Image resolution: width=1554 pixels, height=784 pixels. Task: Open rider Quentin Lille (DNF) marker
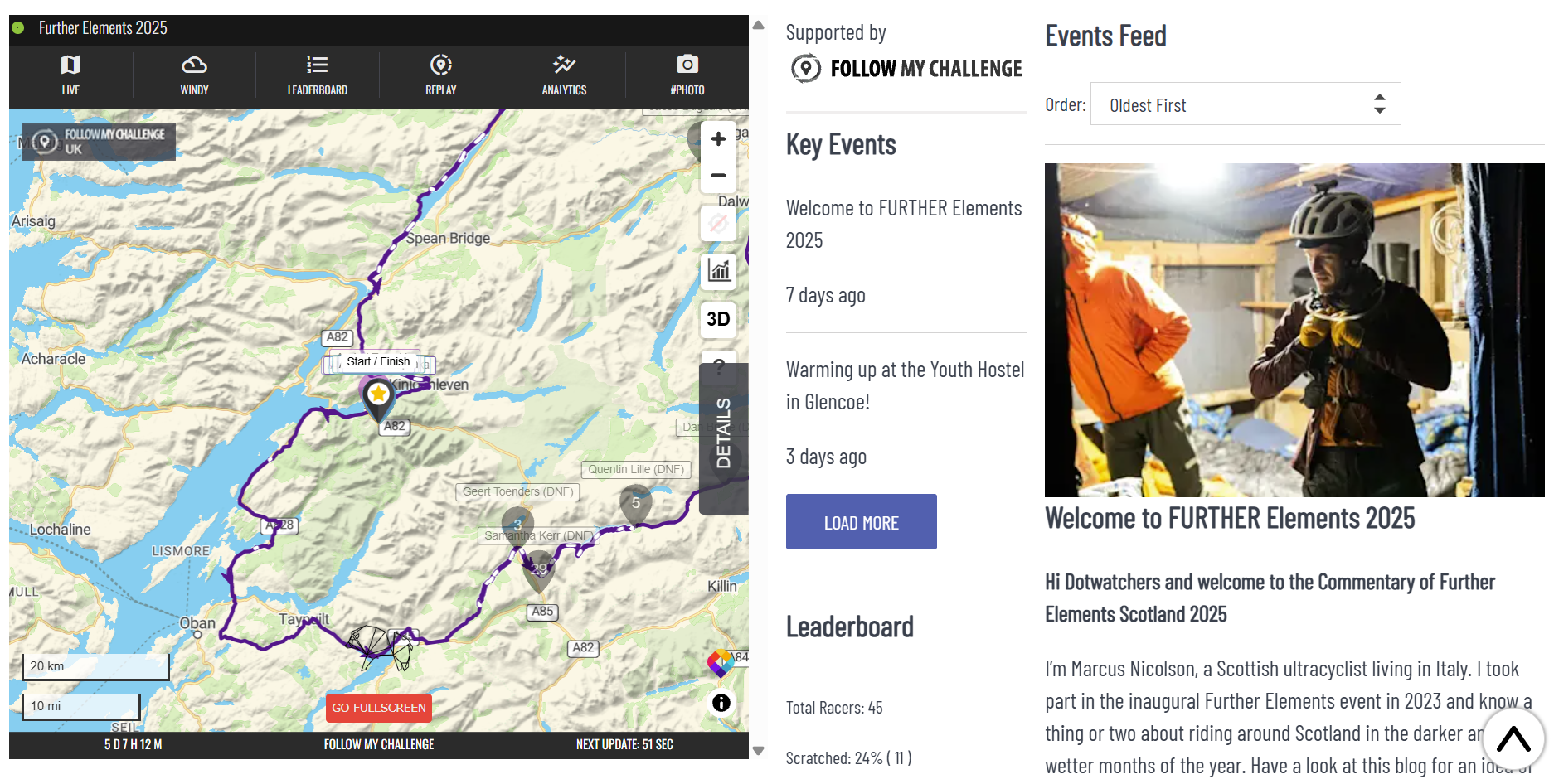point(636,469)
